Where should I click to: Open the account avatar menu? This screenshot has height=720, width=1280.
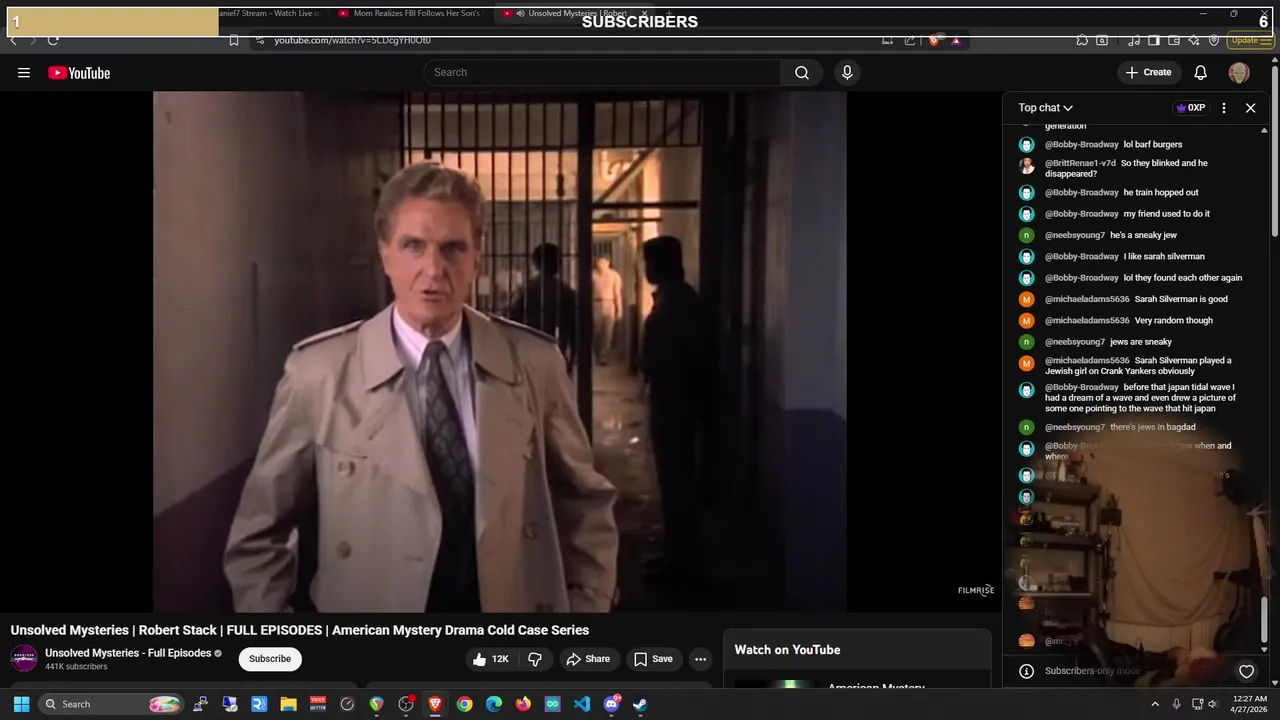click(1239, 72)
